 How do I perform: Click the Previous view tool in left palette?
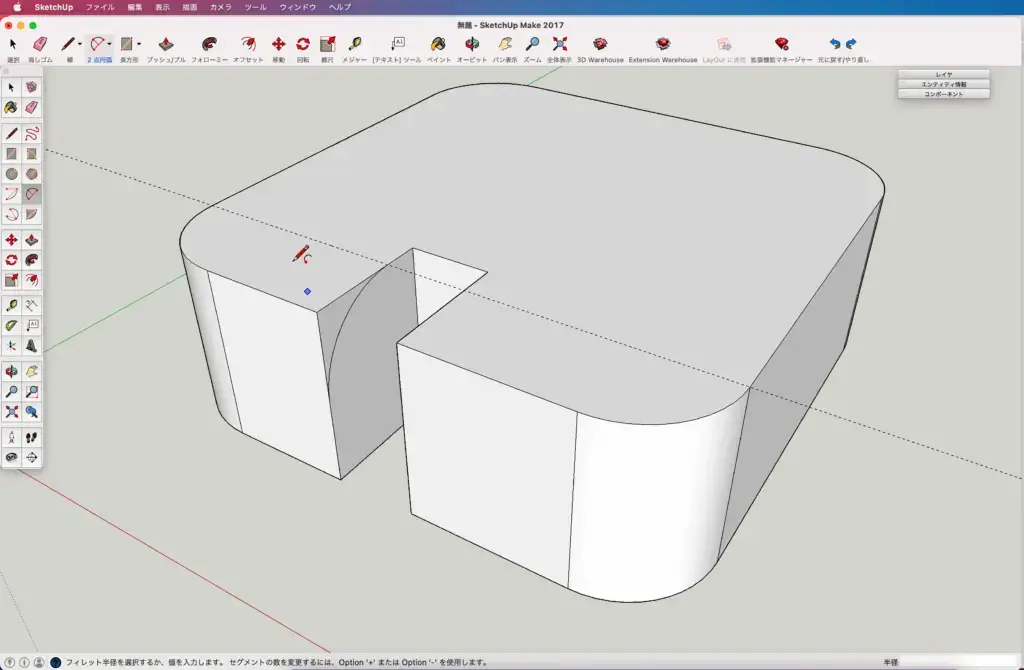pos(31,412)
